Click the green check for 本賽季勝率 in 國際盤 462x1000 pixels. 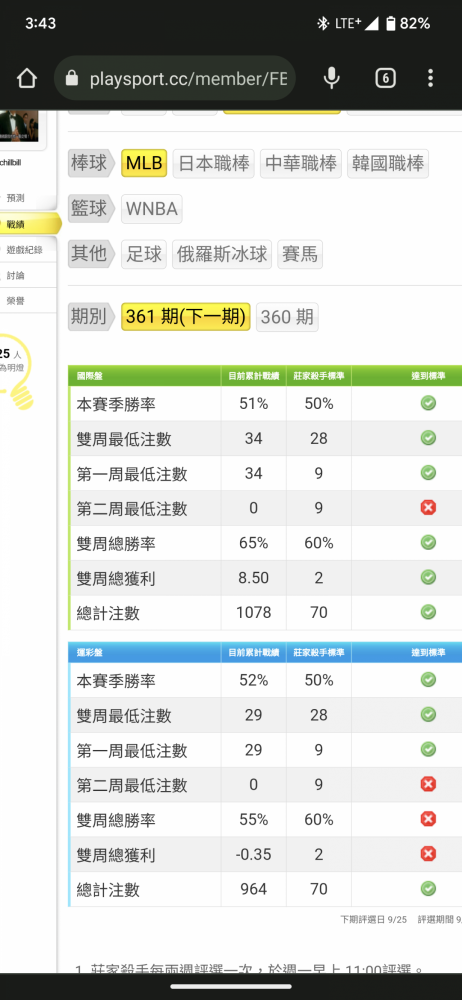pos(428,403)
